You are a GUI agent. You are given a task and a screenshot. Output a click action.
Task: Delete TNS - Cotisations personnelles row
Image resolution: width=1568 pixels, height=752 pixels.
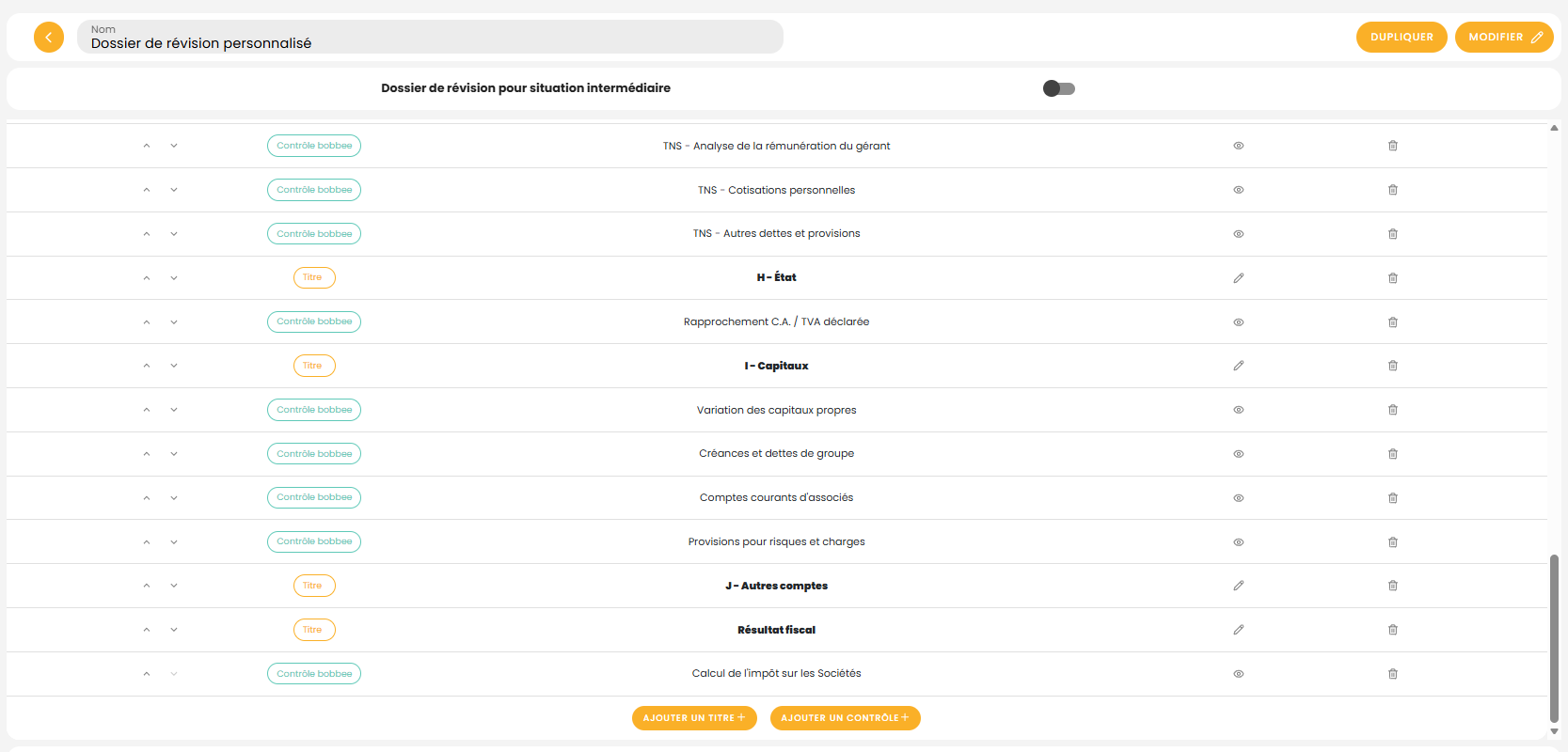(1393, 190)
